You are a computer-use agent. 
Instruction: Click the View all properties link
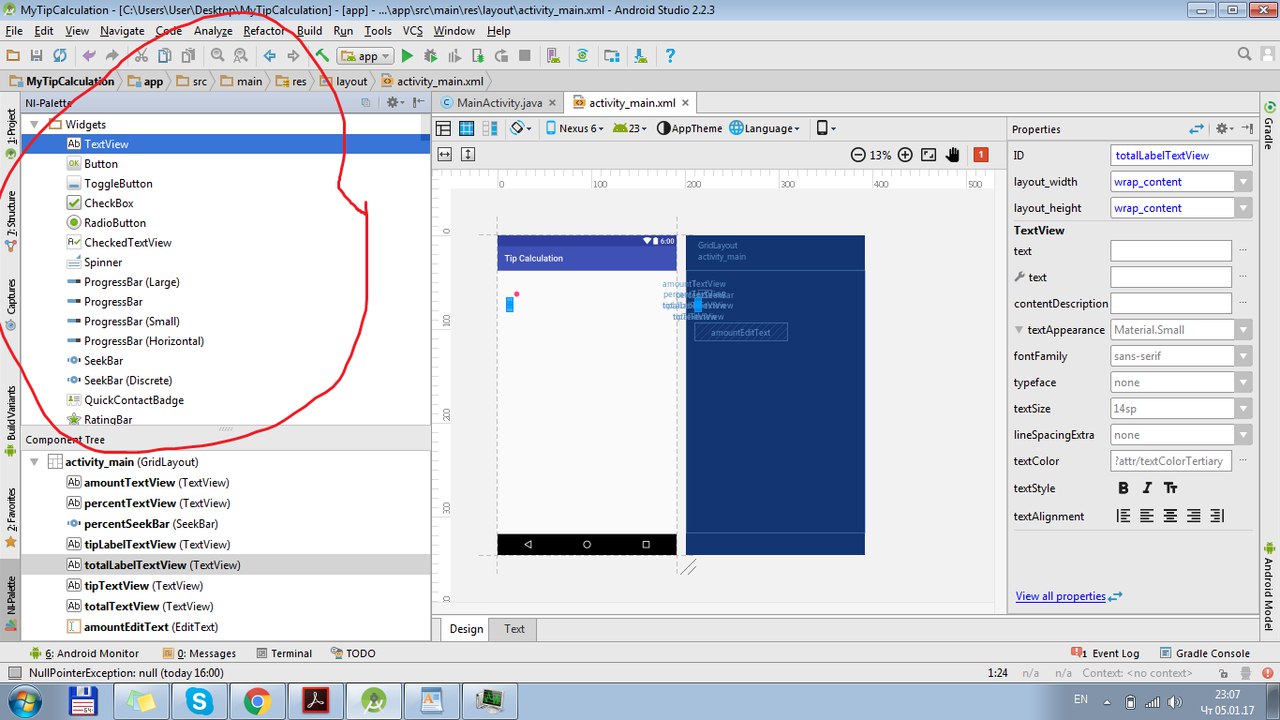[1060, 596]
